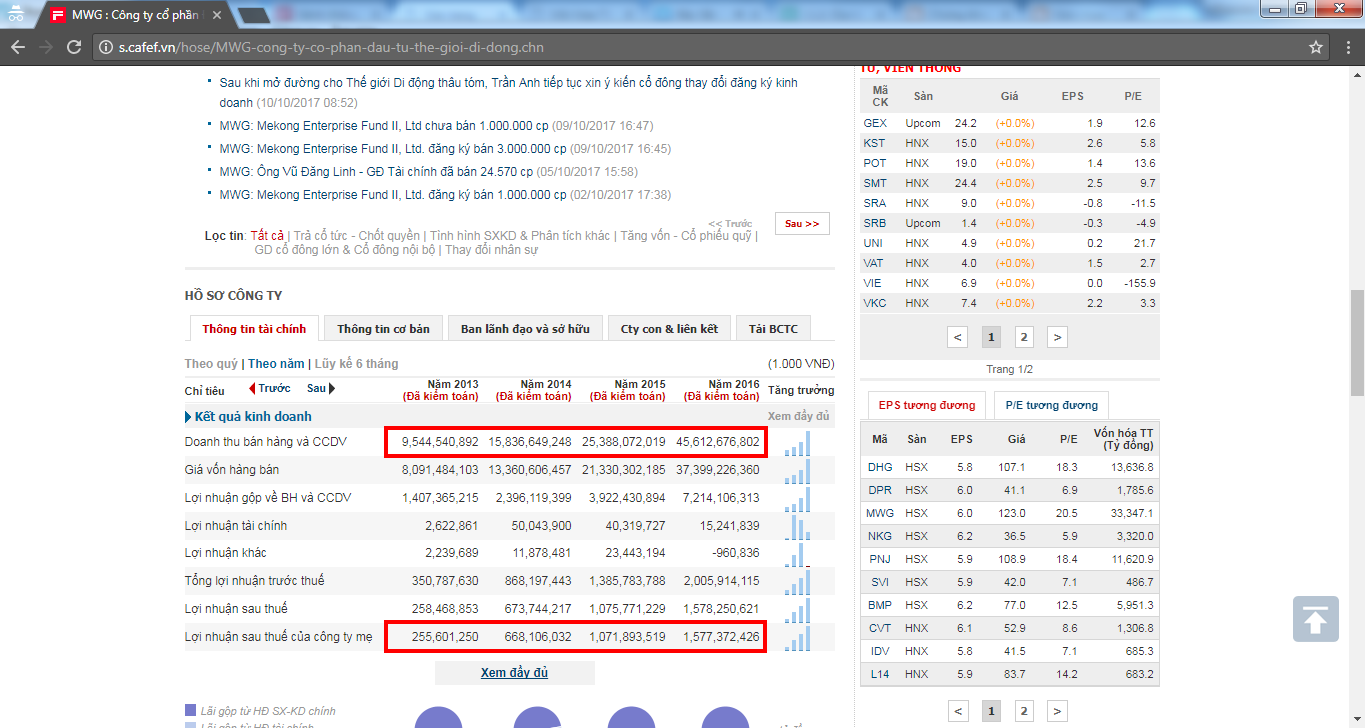Viewport: 1365px width, 728px height.
Task: Click the Sau >> news button
Action: [802, 224]
